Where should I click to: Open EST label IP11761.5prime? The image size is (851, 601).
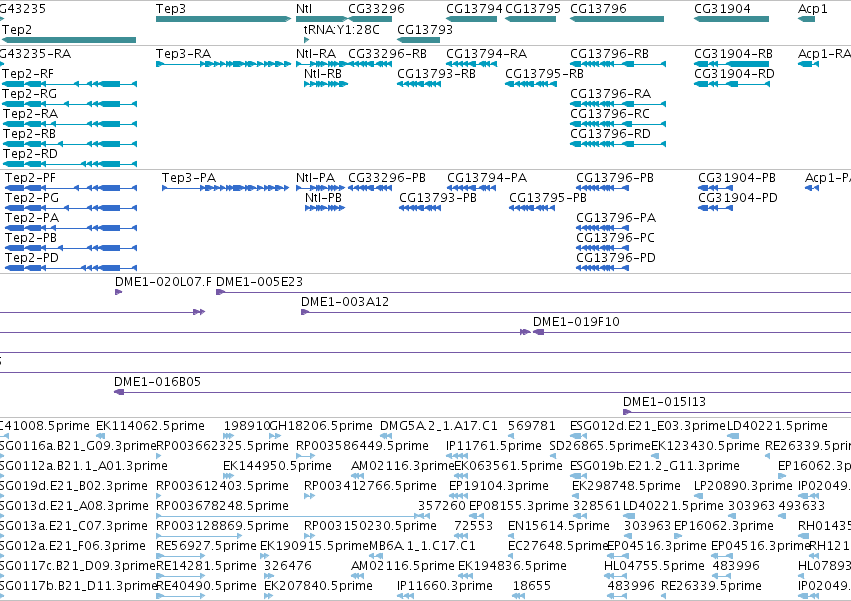coord(494,446)
